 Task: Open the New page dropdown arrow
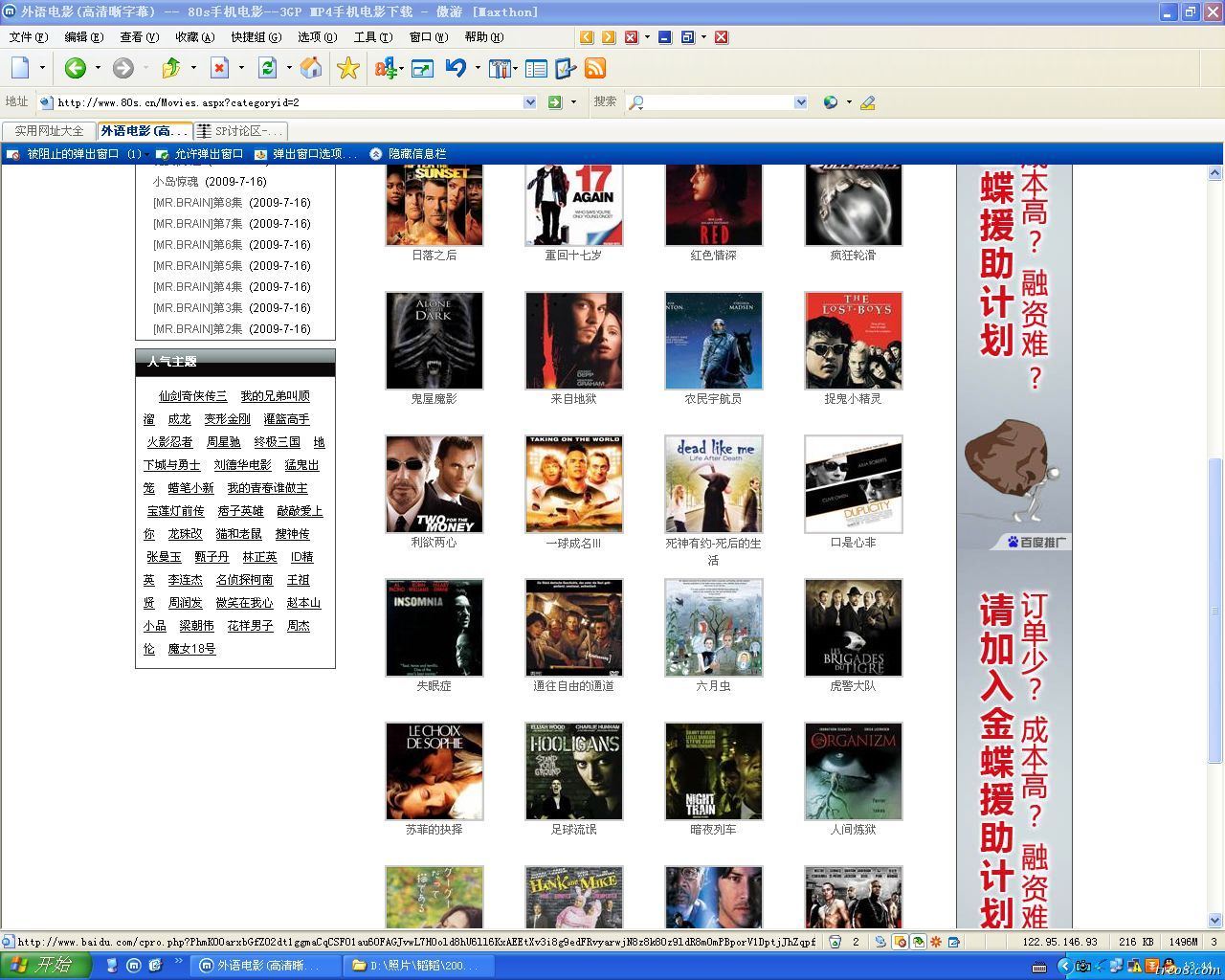(42, 68)
